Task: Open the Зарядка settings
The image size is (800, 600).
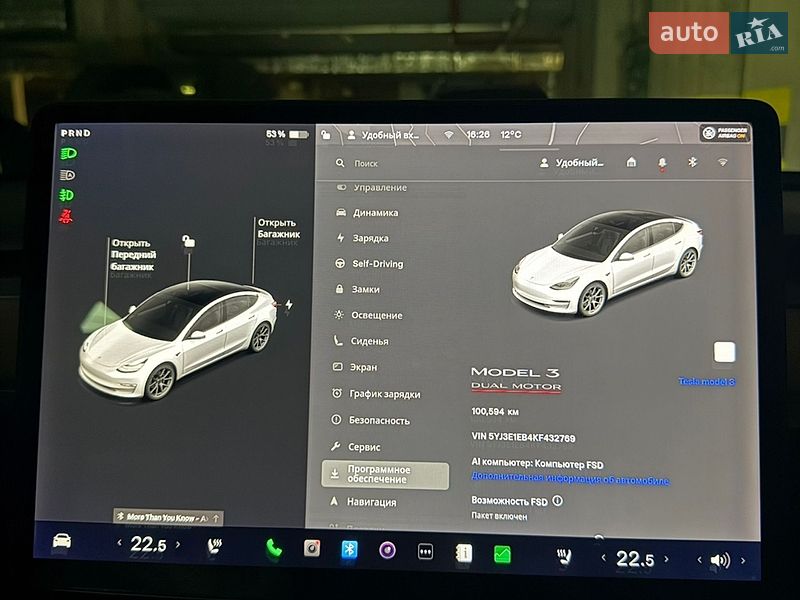Action: tap(363, 238)
